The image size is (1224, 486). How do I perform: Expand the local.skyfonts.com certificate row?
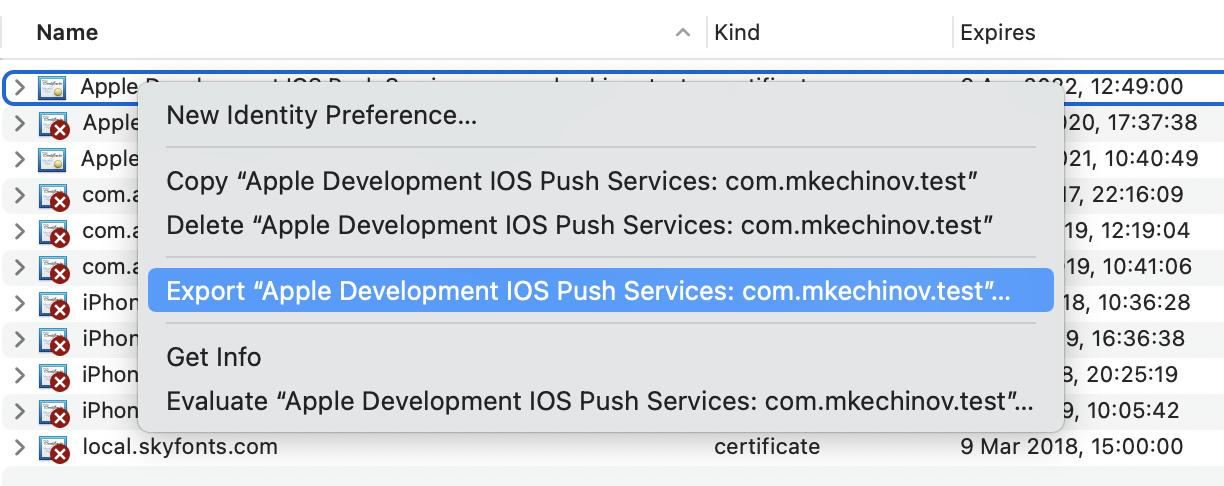point(19,447)
